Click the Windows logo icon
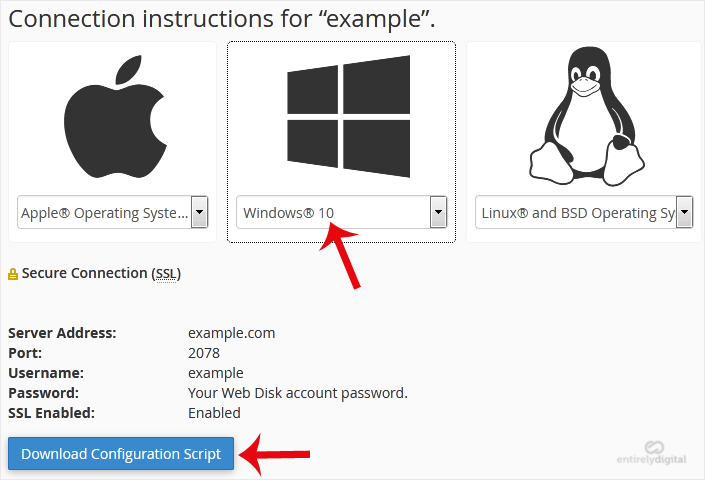 (349, 116)
